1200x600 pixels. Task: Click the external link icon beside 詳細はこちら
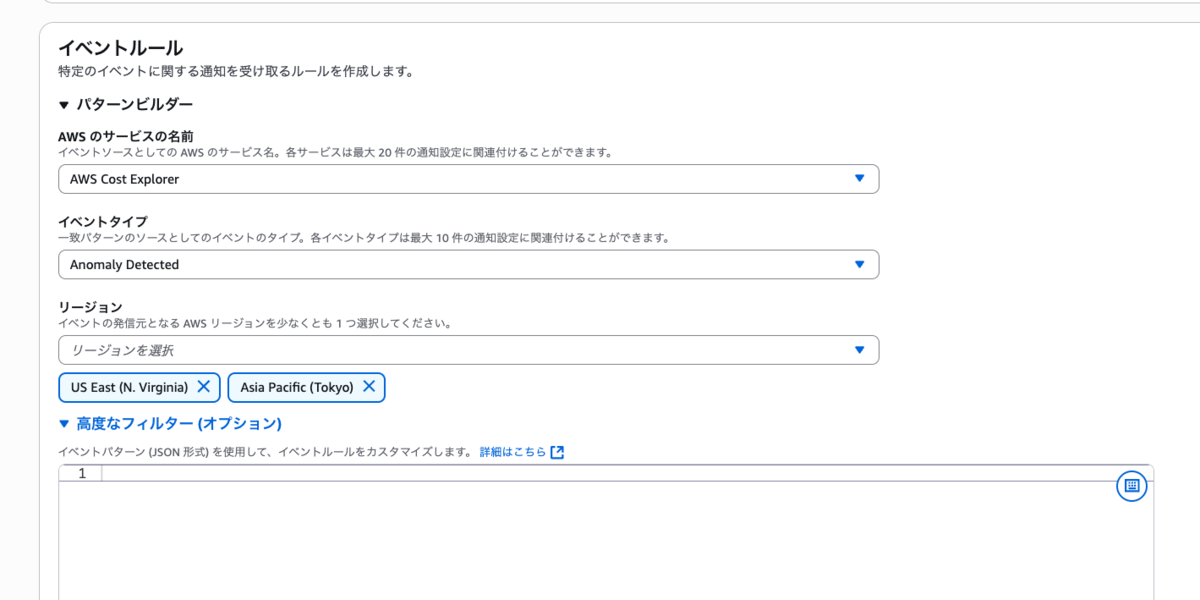[558, 452]
